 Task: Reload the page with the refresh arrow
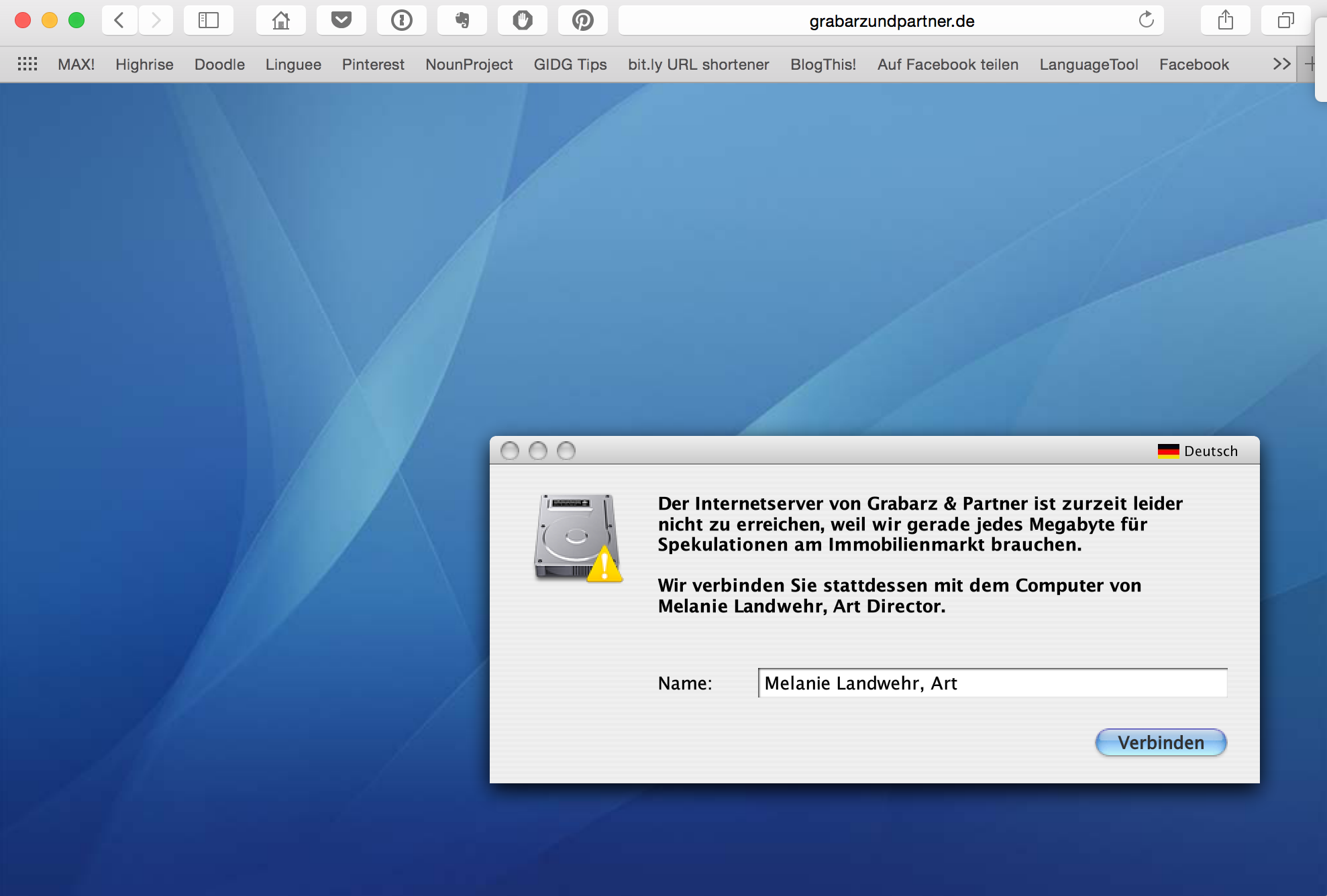[x=1146, y=20]
